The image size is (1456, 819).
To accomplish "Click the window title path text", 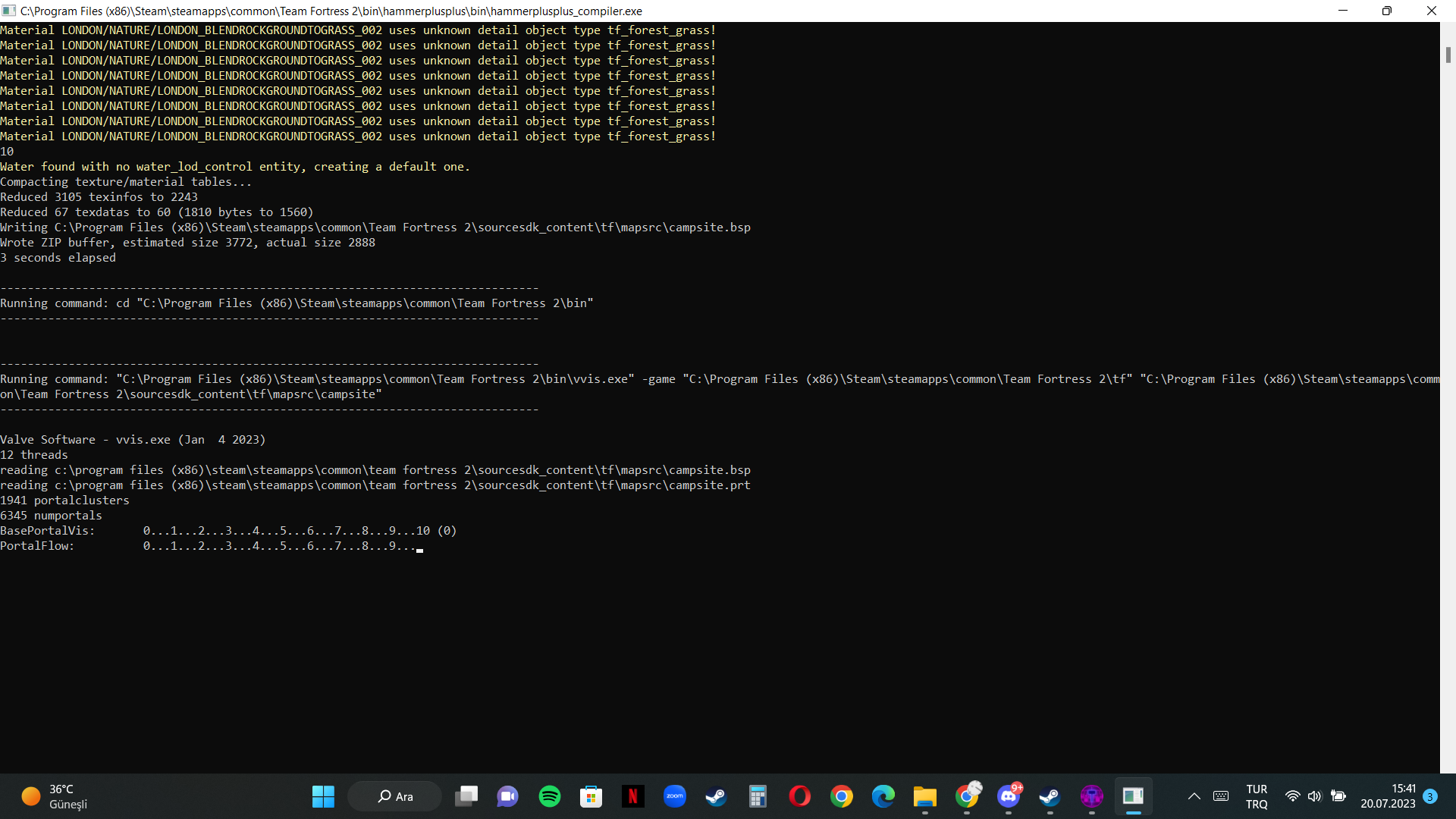I will coord(331,11).
